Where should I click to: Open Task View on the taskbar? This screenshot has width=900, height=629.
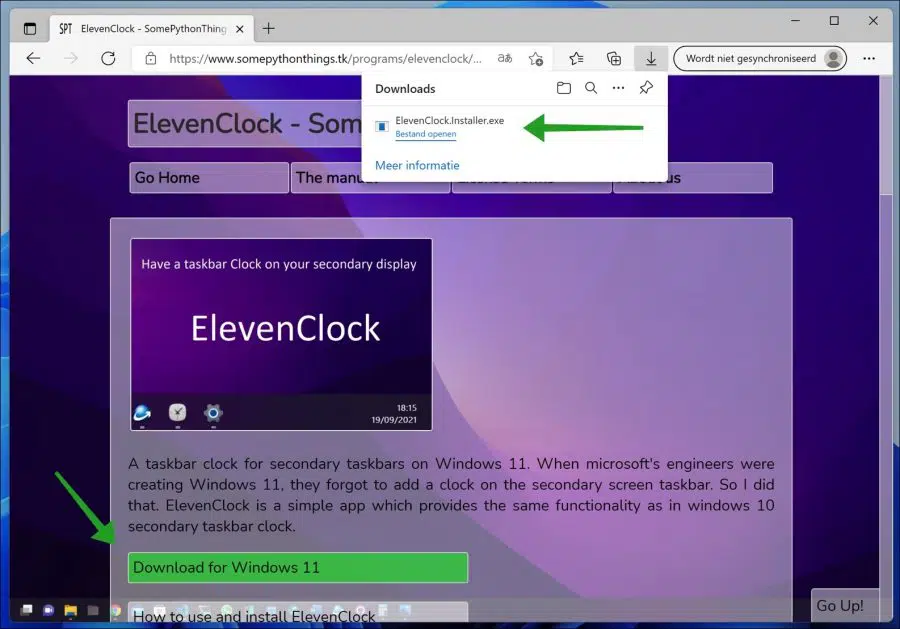pos(26,610)
